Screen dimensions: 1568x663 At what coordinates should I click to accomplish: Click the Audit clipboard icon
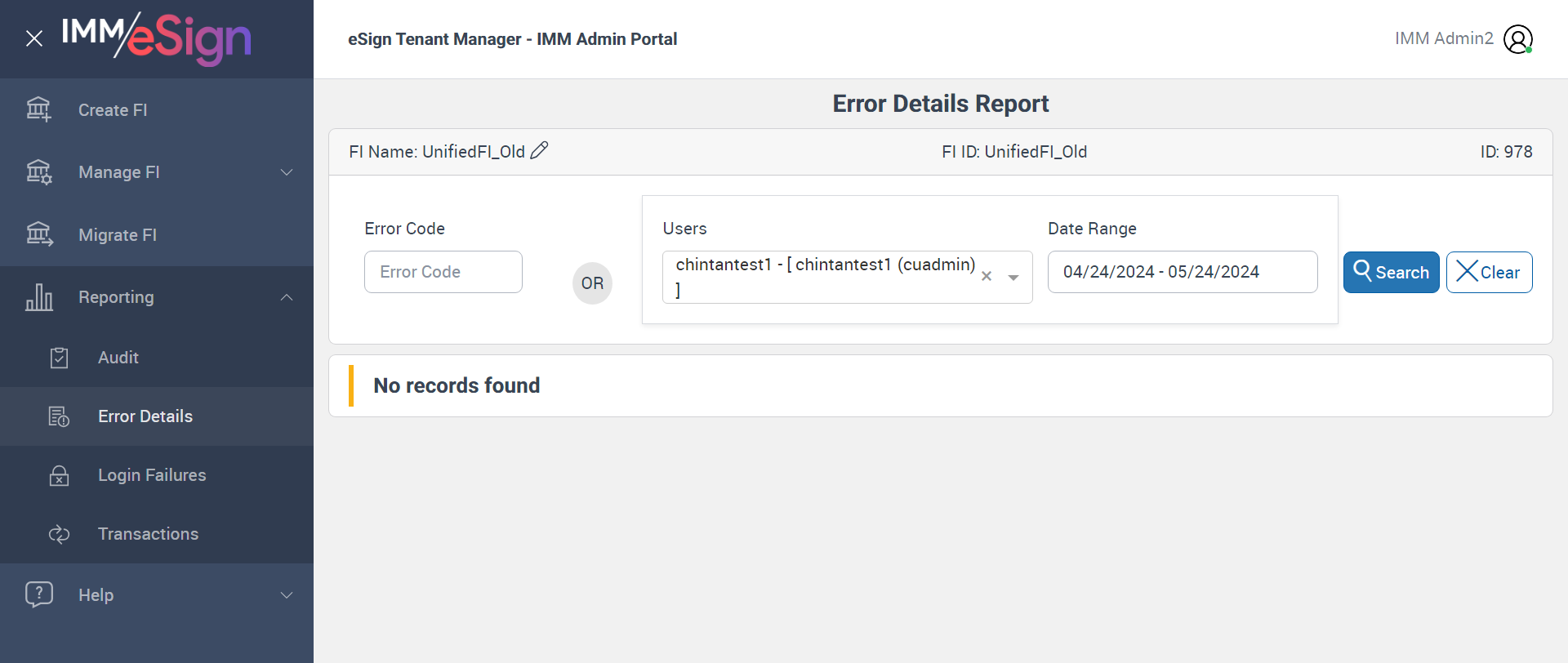(59, 358)
